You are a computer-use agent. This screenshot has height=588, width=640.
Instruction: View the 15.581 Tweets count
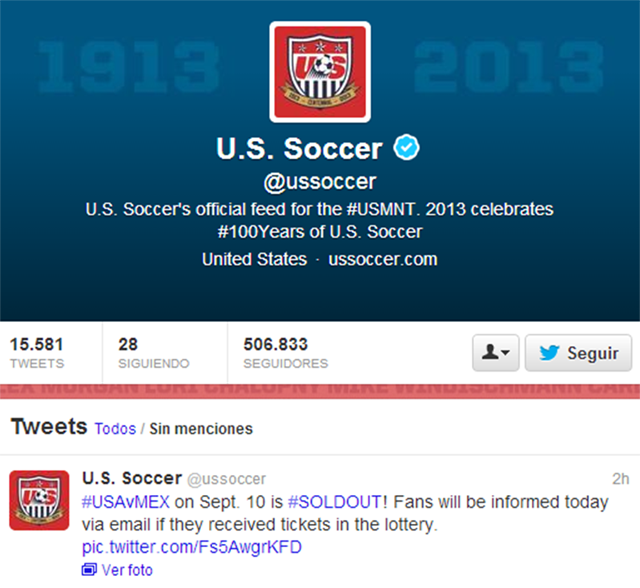(37, 353)
